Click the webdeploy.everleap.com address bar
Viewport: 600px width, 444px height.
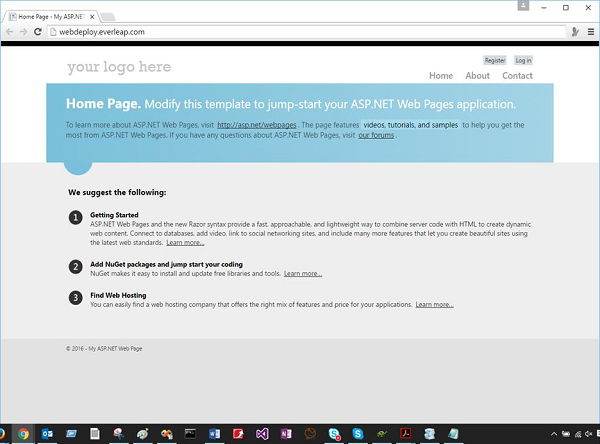click(x=306, y=32)
